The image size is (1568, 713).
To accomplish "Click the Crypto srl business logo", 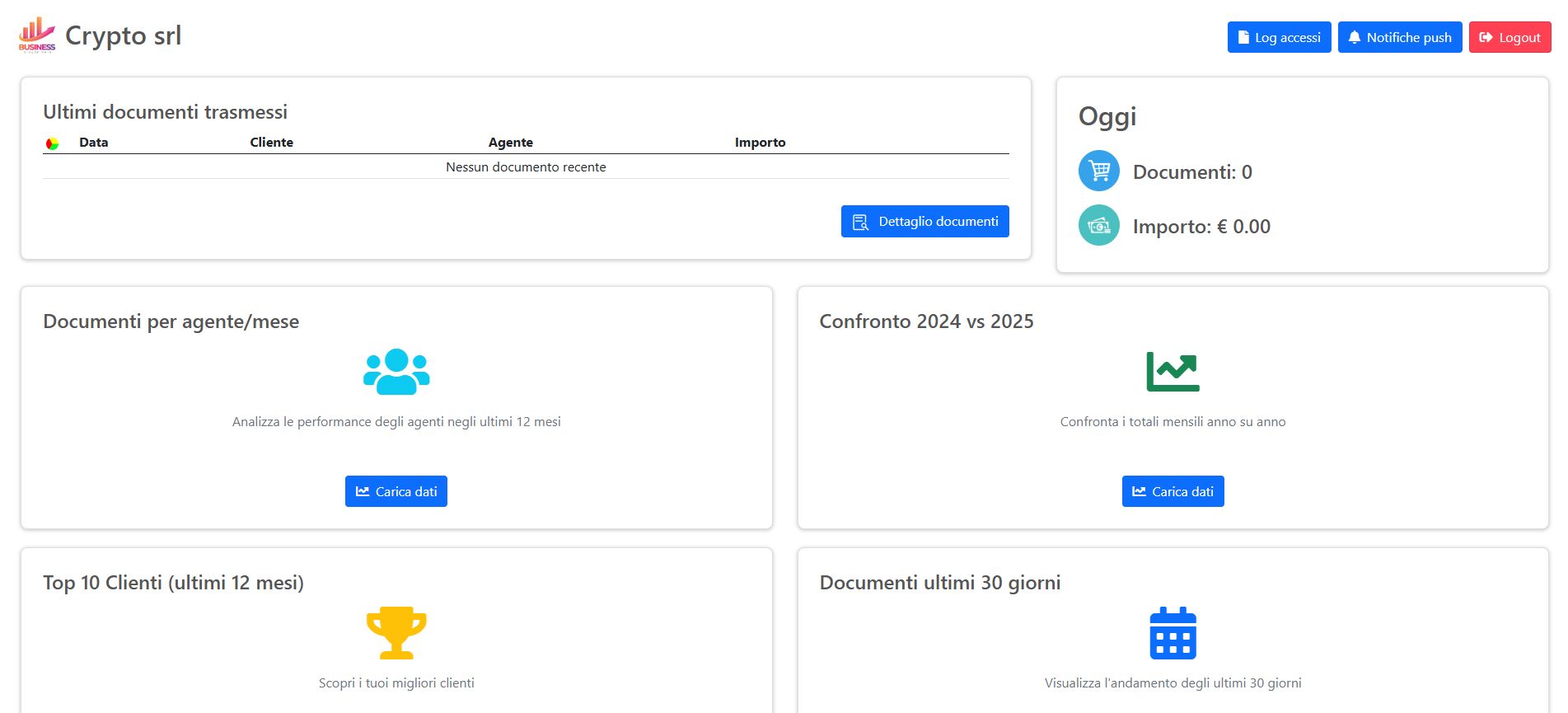I will (37, 35).
